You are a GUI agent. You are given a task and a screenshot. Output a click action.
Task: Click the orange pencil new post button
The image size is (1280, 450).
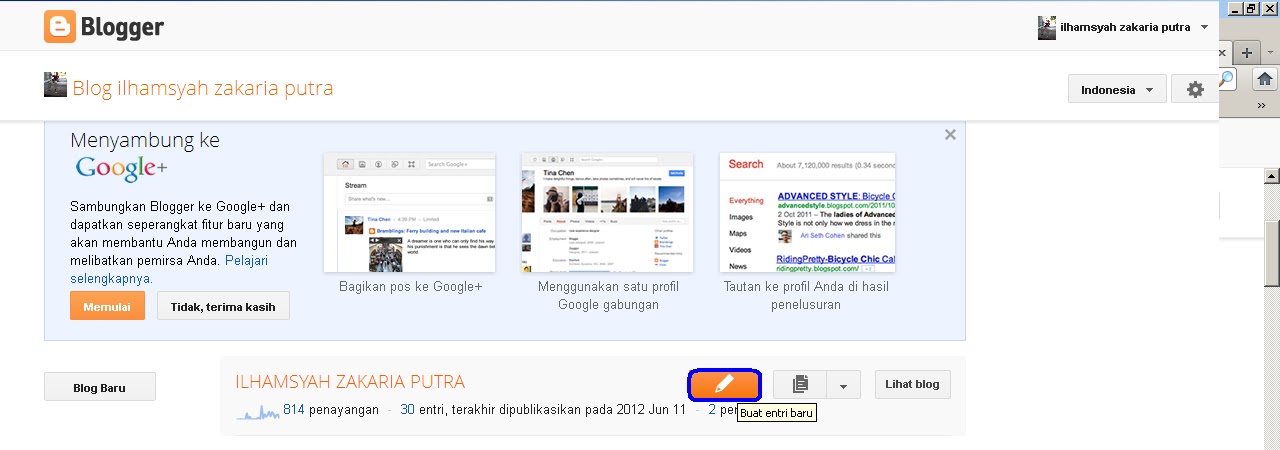(x=725, y=384)
